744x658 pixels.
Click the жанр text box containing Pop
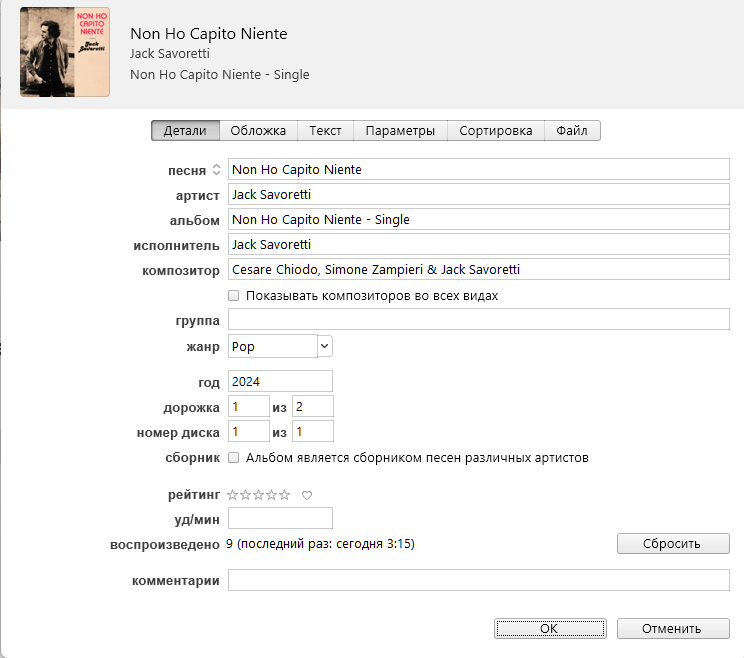[x=273, y=346]
